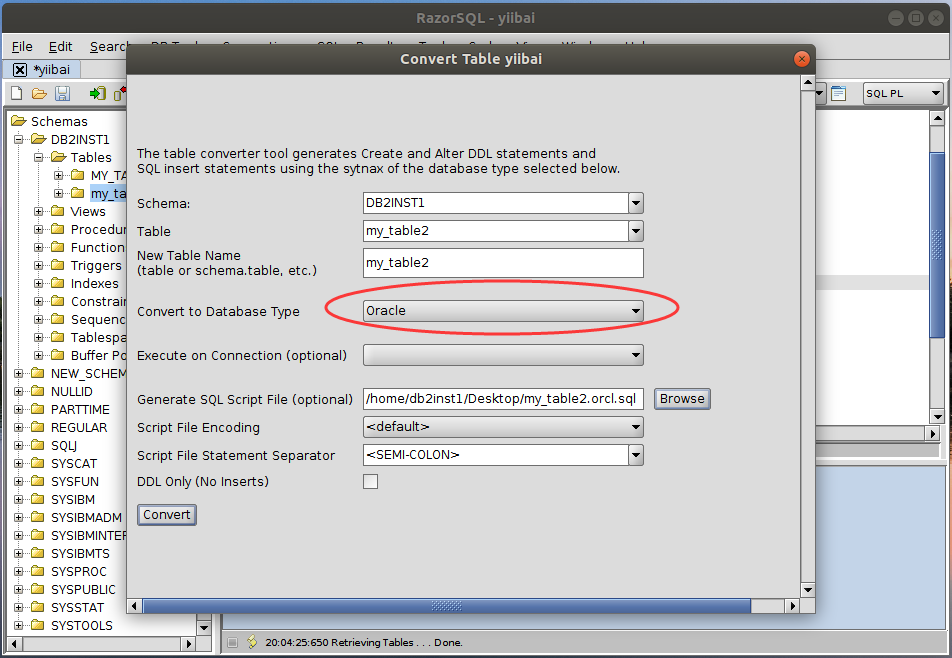Open the Edit menu

tap(60, 46)
